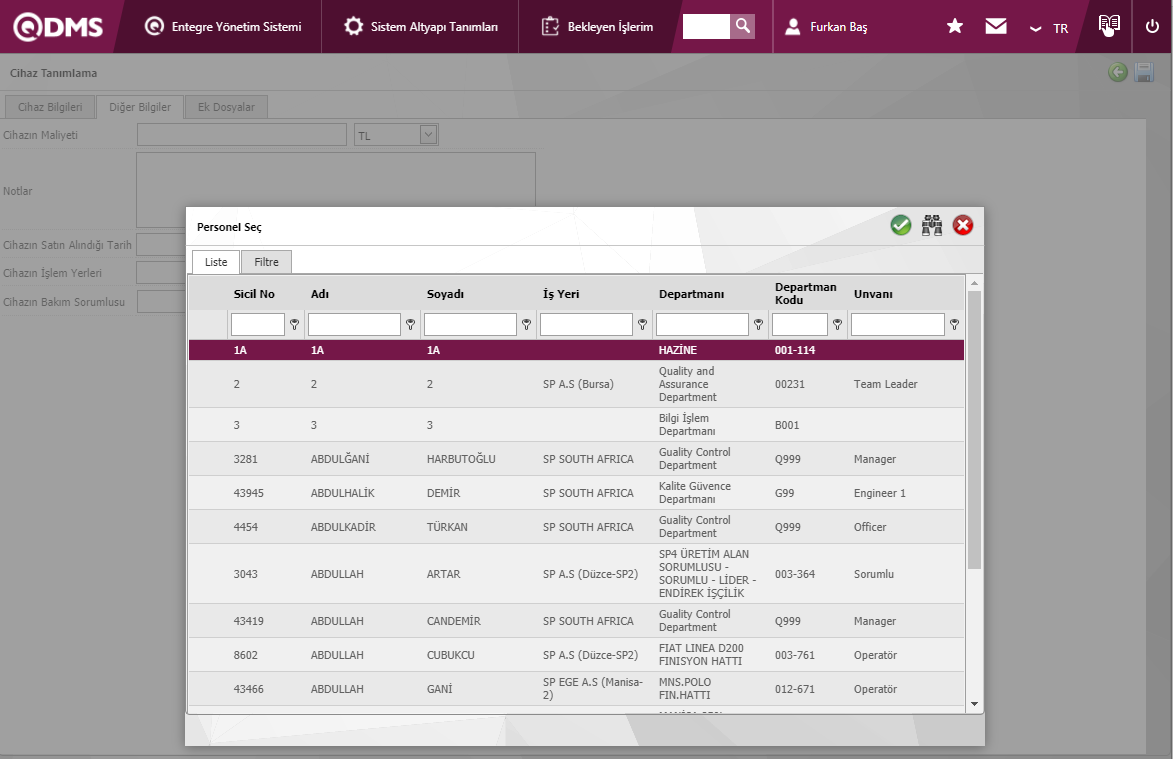This screenshot has height=759, width=1173.
Task: Click the binoculars search icon
Action: (x=932, y=226)
